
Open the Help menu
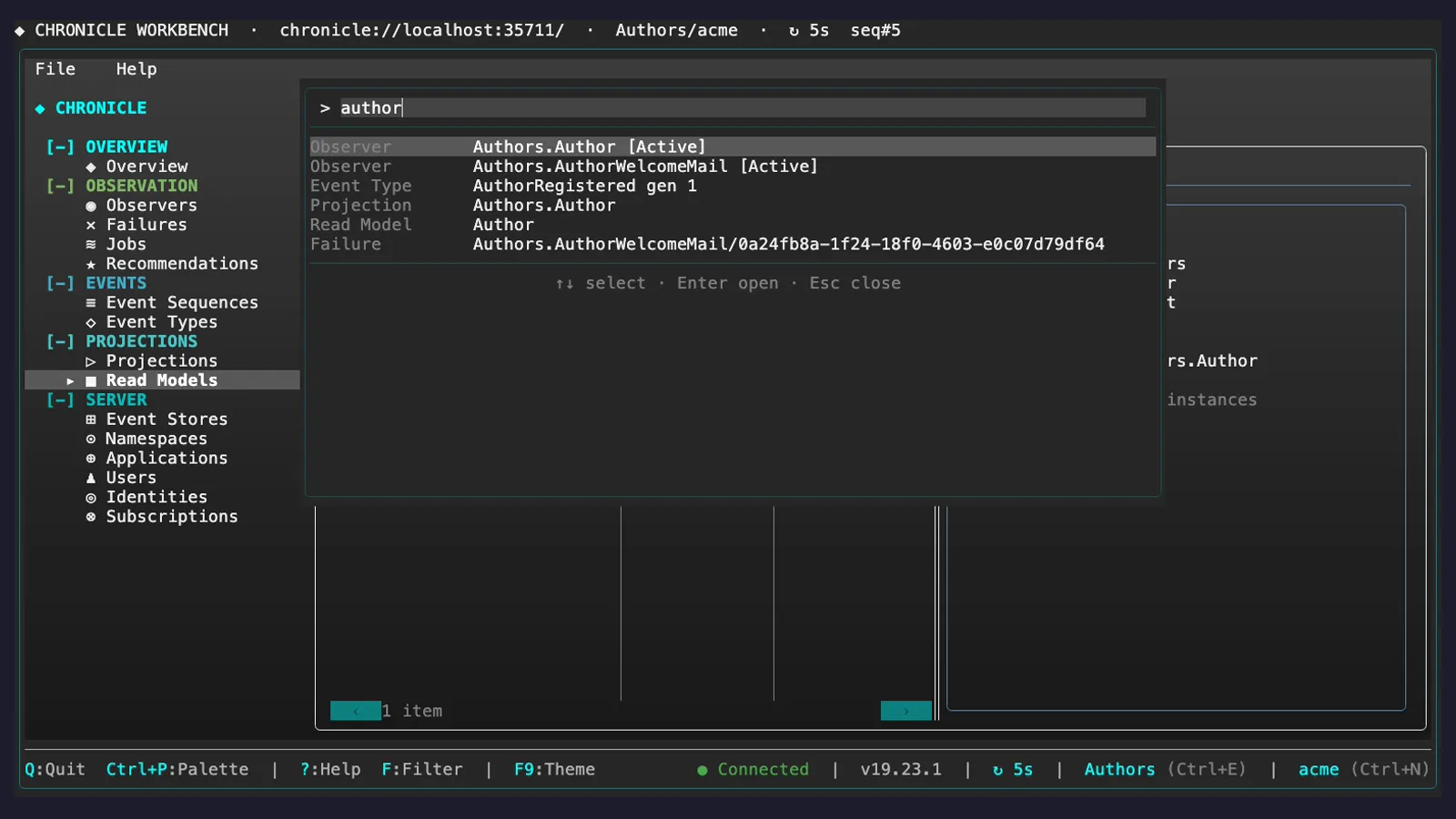point(136,69)
